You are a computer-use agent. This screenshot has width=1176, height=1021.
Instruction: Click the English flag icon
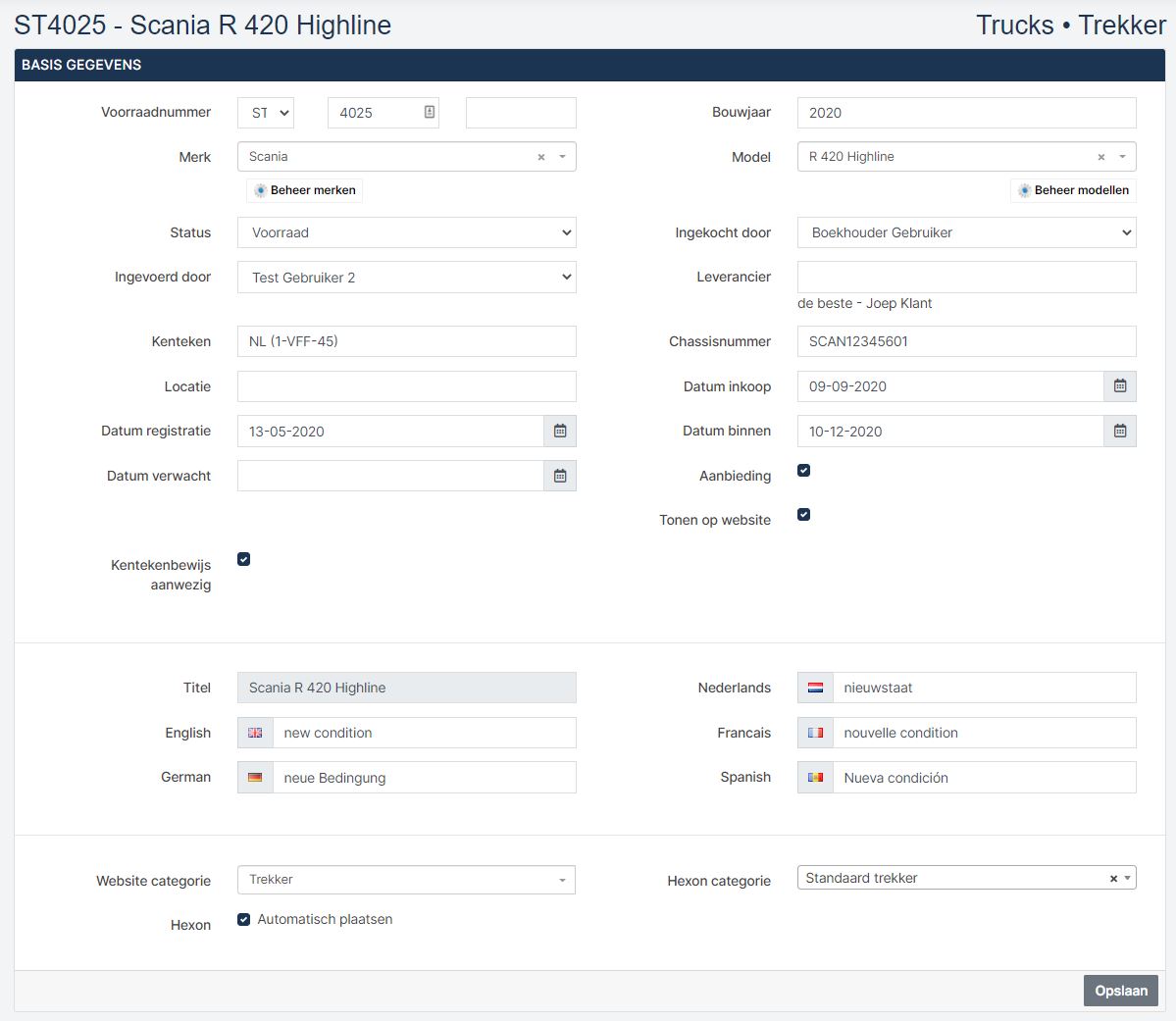[x=255, y=733]
